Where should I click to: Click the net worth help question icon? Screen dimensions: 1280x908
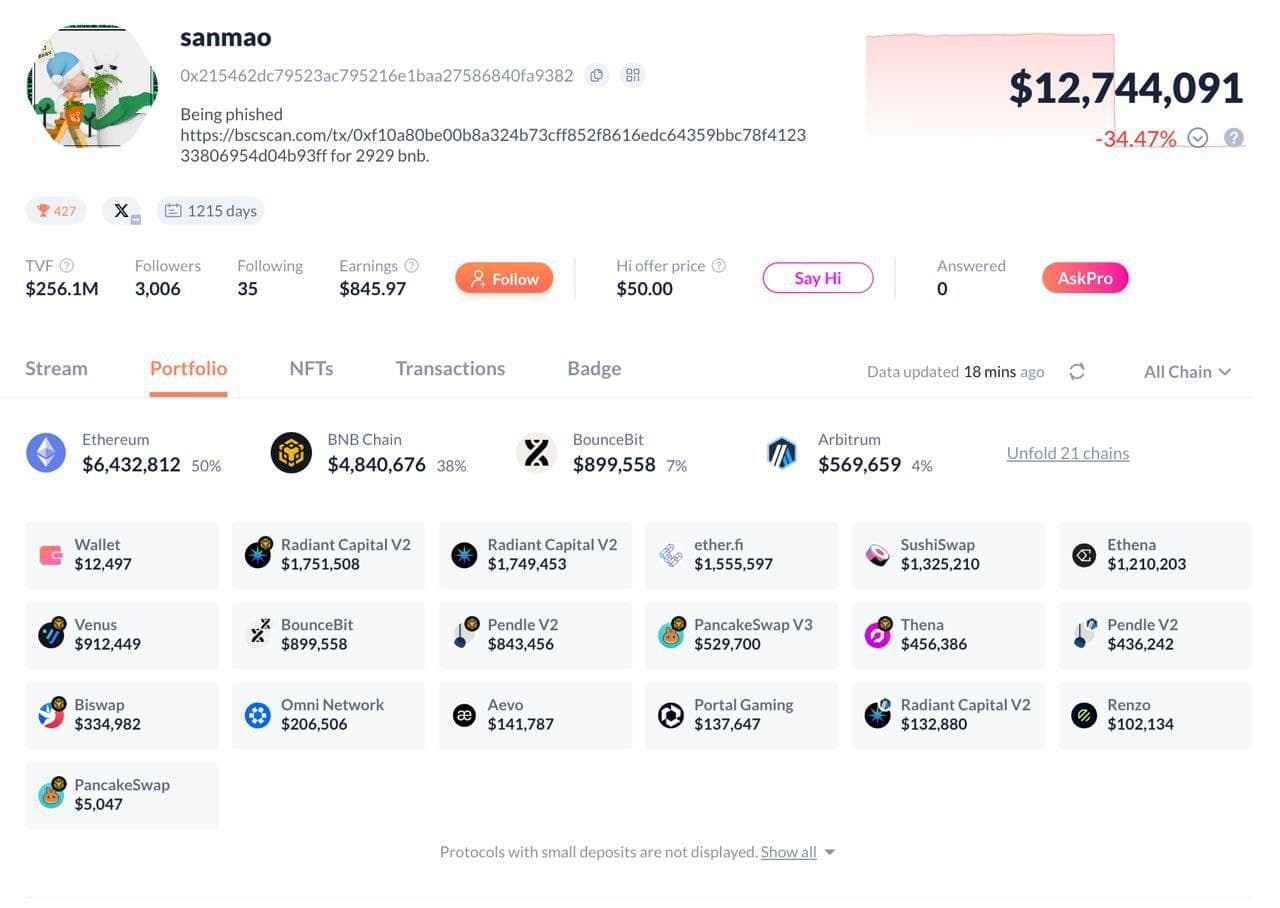pyautogui.click(x=1234, y=138)
